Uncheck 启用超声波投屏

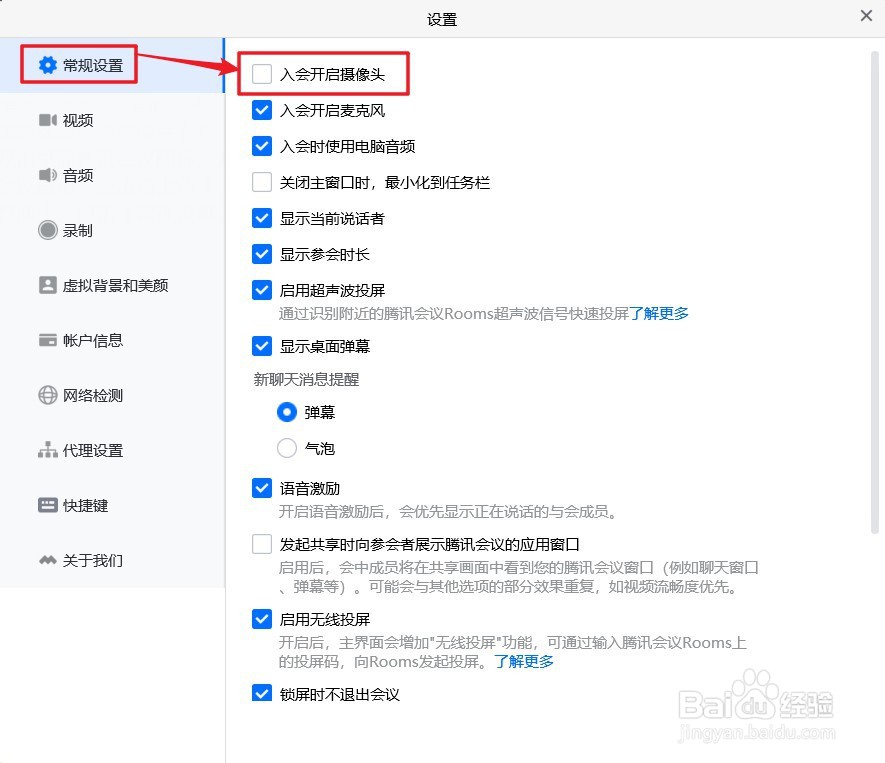[262, 291]
